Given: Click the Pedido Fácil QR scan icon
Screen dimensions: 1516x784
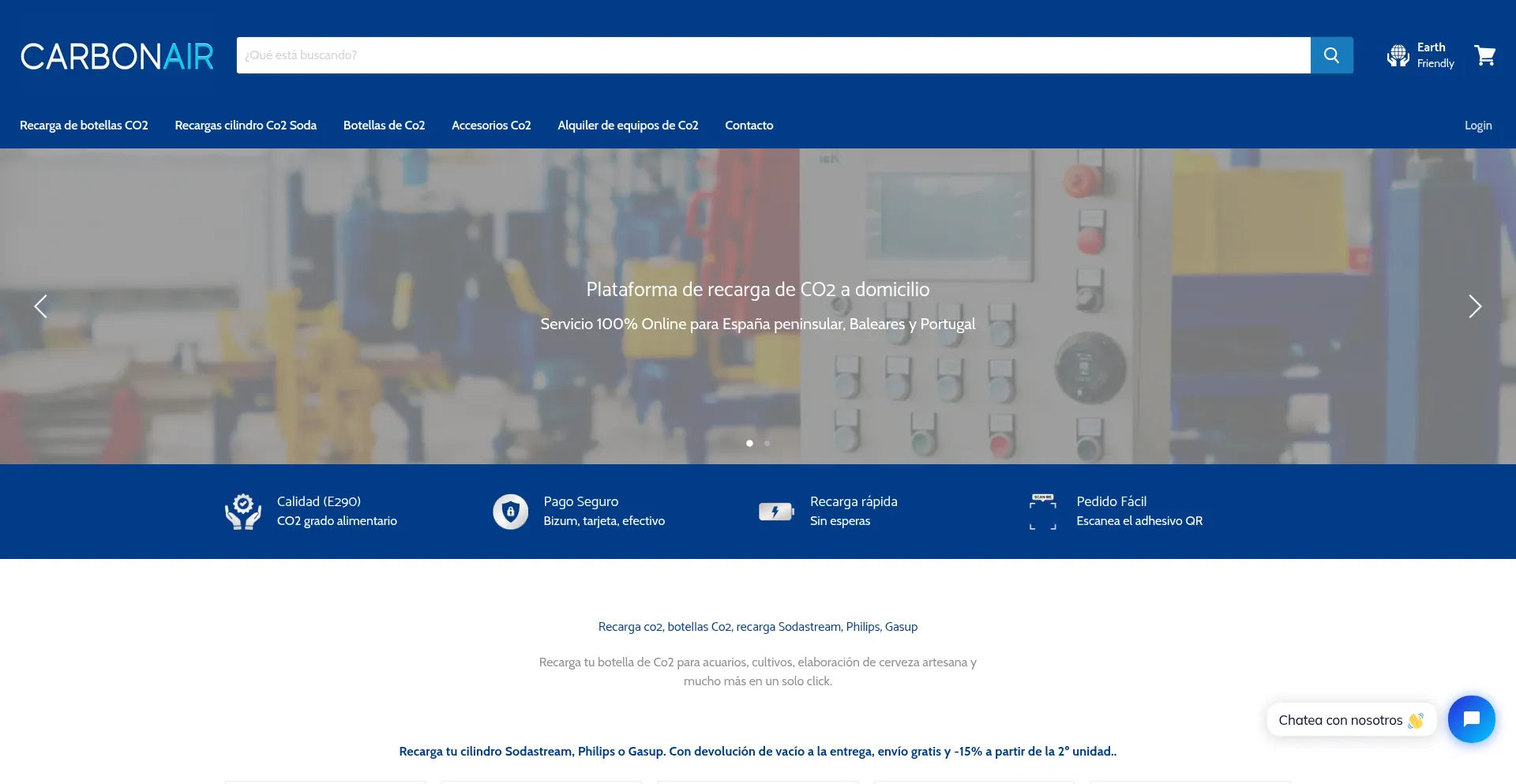Looking at the screenshot, I should point(1042,512).
